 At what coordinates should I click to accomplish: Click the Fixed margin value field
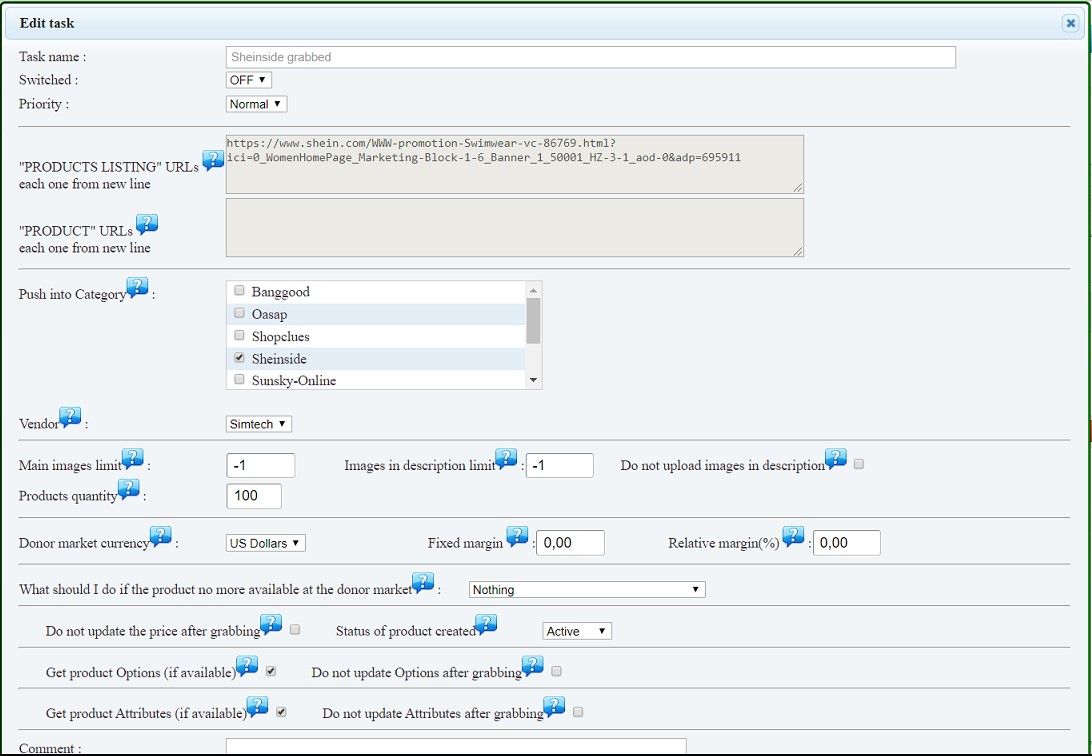tap(570, 543)
